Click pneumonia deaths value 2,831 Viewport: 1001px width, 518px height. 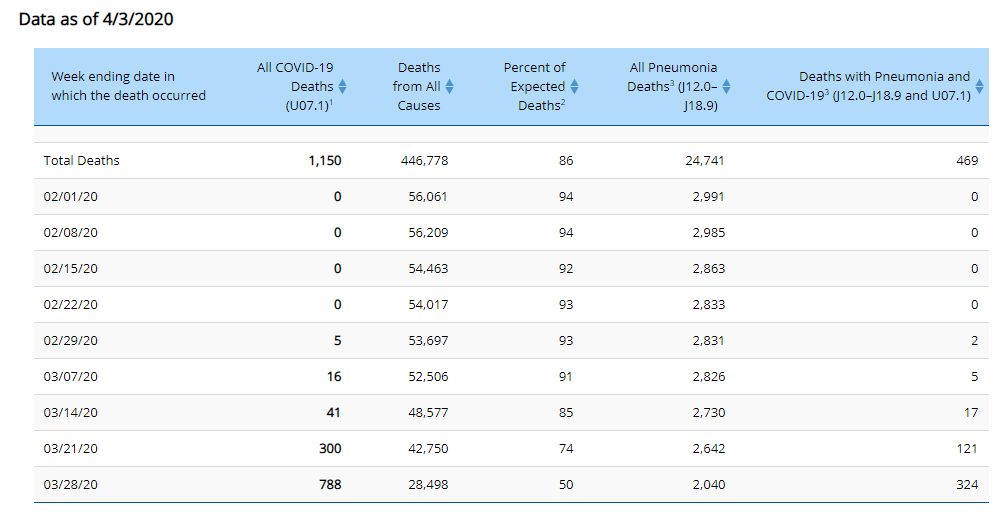(708, 340)
